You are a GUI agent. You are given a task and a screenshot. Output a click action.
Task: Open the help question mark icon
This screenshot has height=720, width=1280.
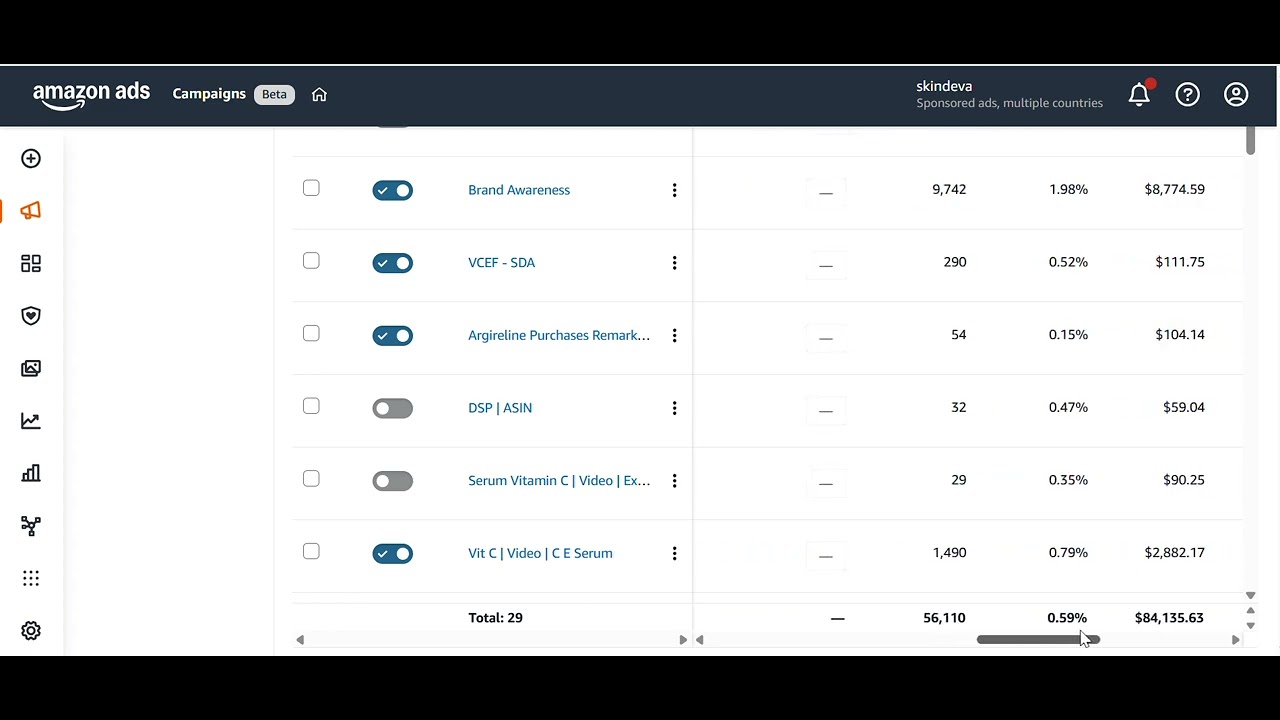(x=1187, y=94)
